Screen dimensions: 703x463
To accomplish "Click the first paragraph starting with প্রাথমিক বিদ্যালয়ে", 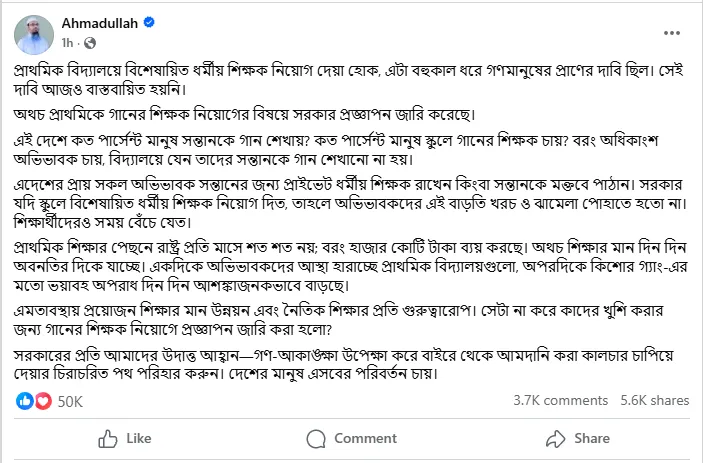I will [x=348, y=80].
